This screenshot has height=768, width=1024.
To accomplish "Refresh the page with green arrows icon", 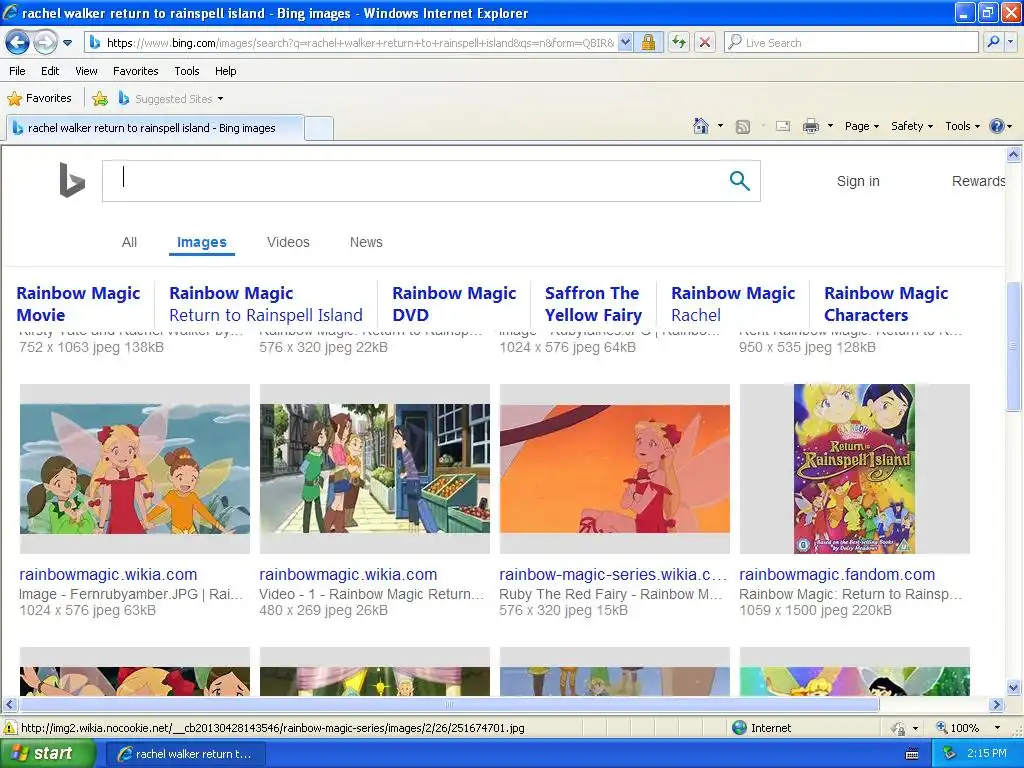I will (x=679, y=43).
